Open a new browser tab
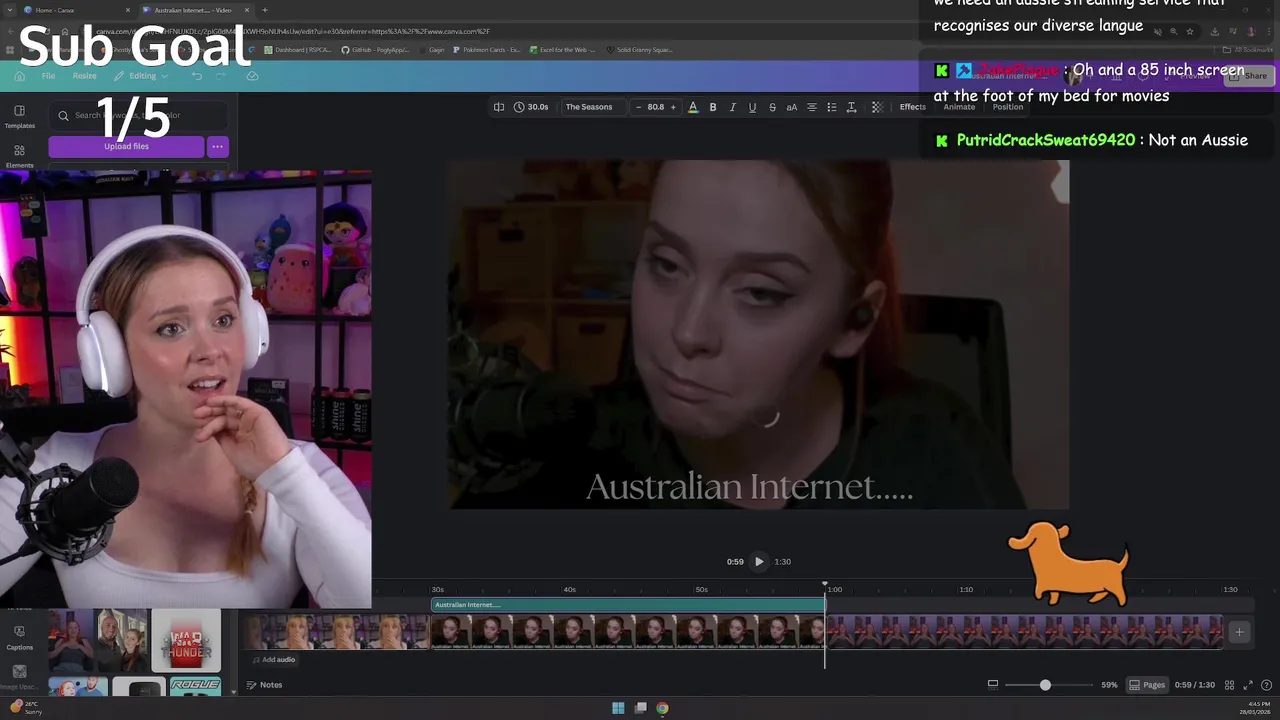The height and width of the screenshot is (720, 1280). (x=264, y=10)
